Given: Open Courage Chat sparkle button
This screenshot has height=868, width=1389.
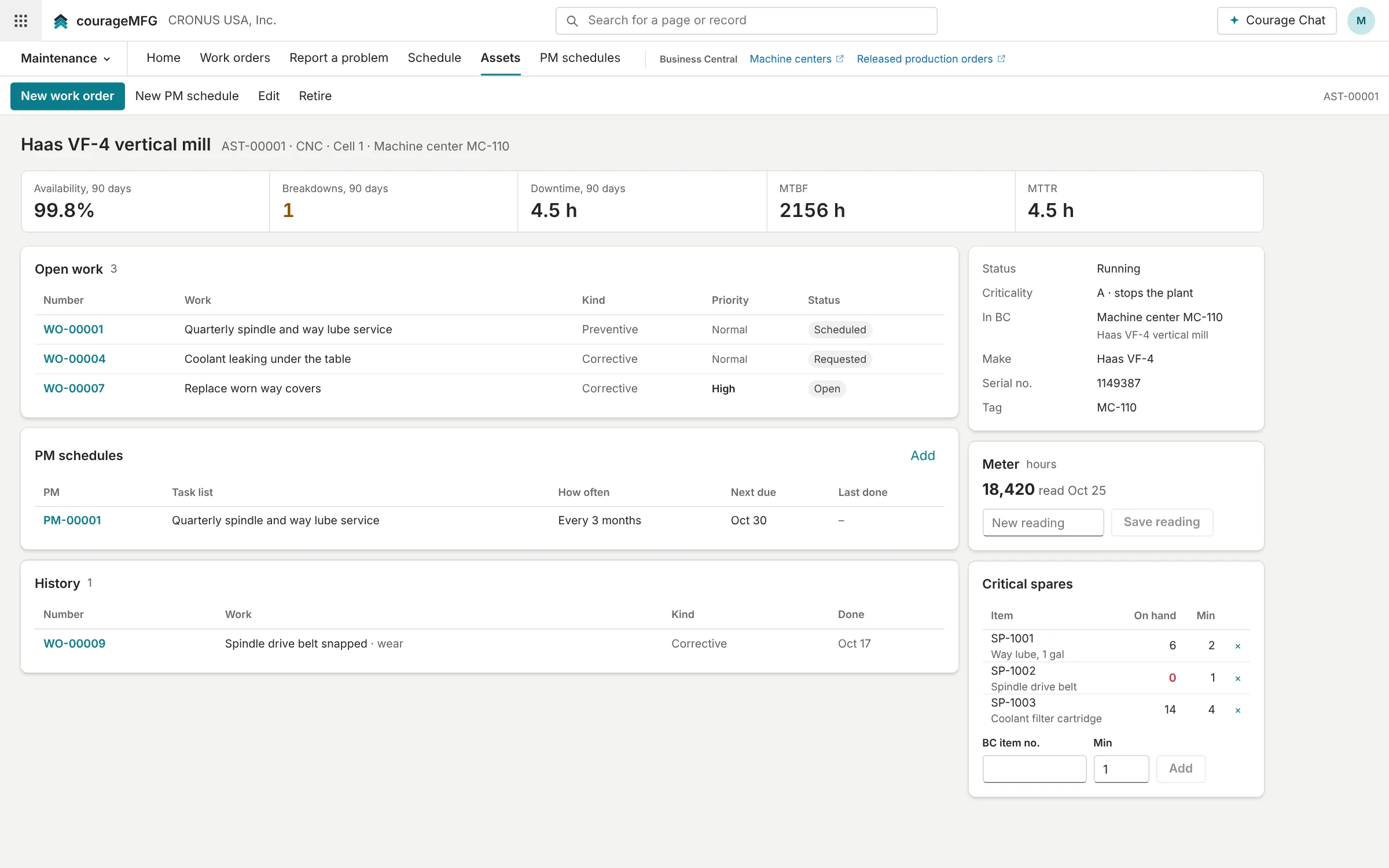Looking at the screenshot, I should click(1276, 21).
